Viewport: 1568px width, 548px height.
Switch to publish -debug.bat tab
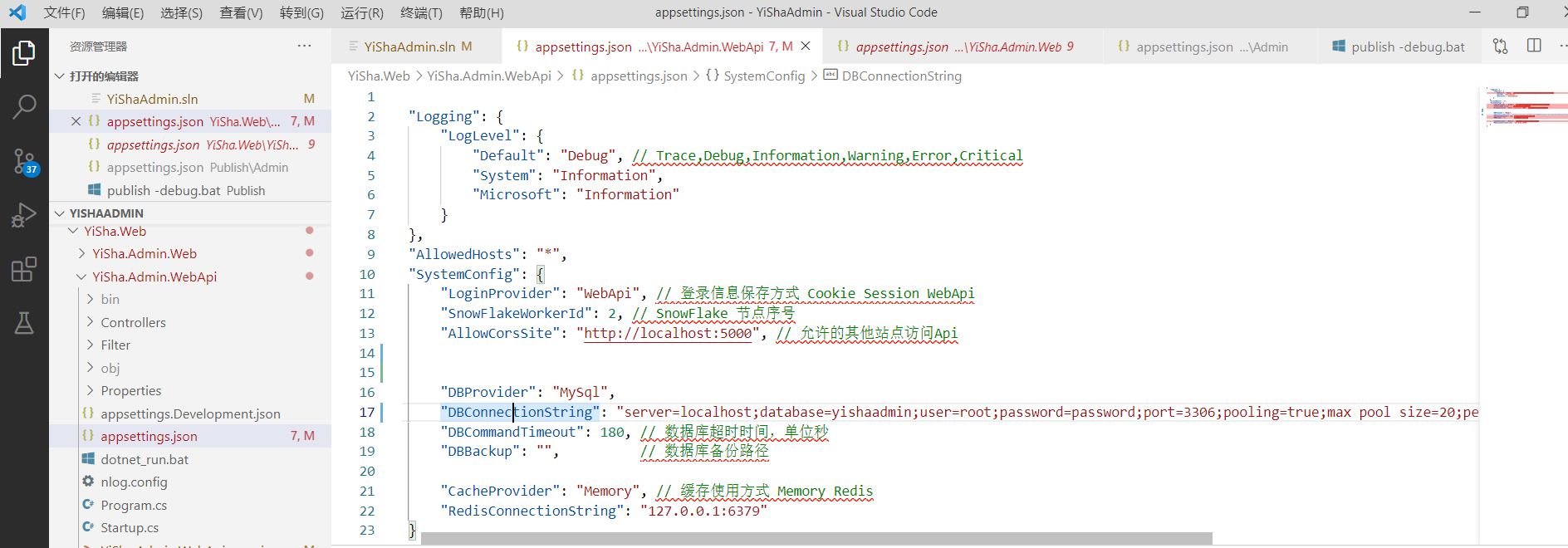[1399, 46]
